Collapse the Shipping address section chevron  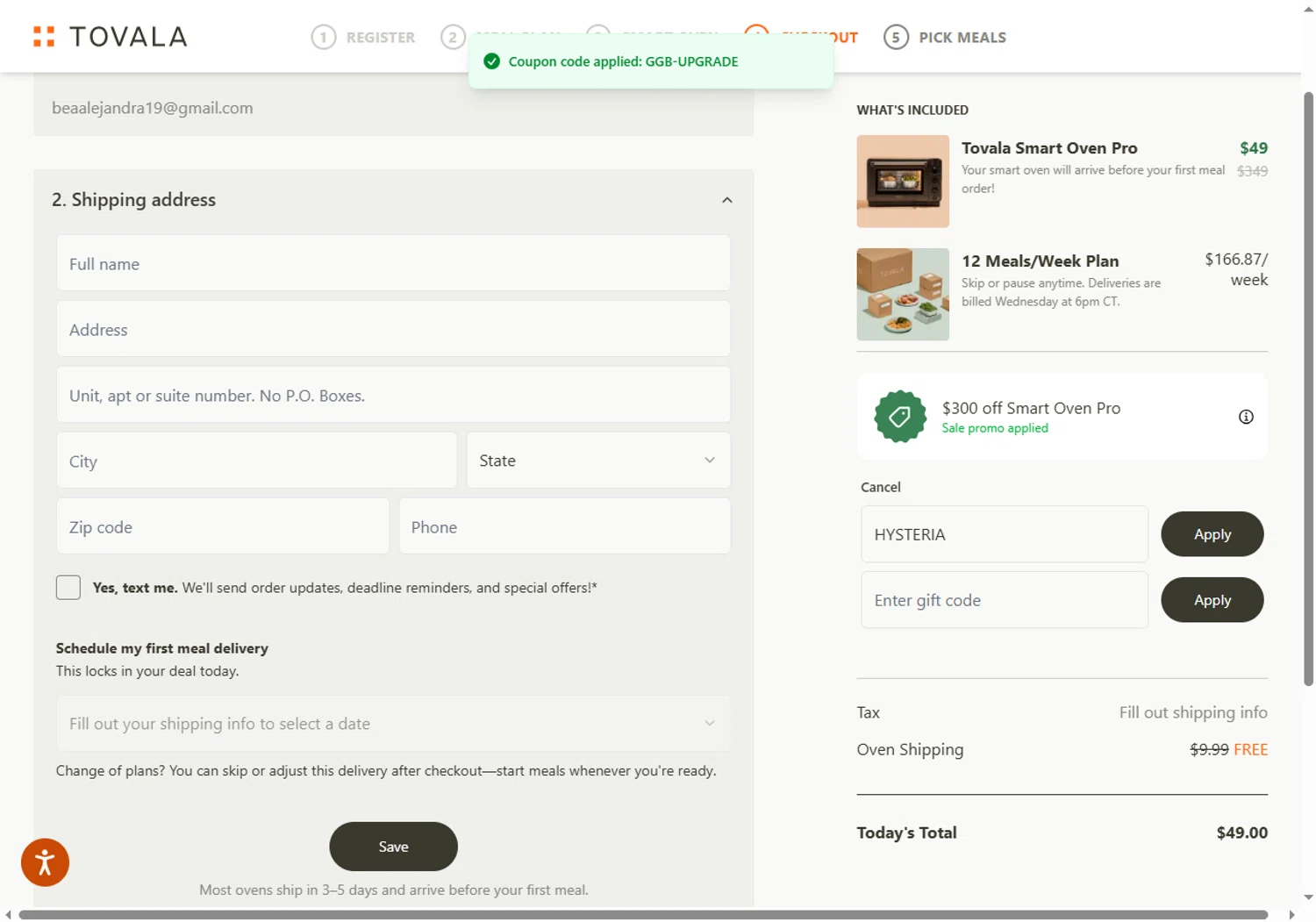tap(727, 200)
